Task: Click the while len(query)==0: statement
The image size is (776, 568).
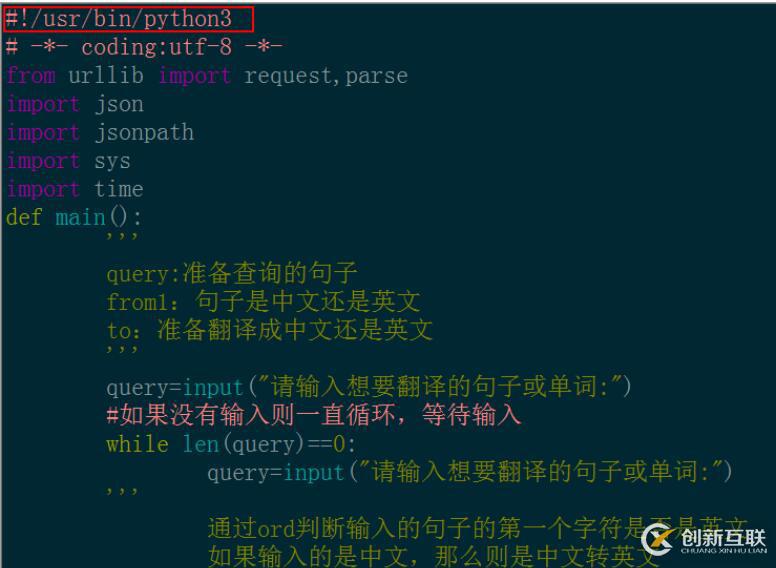Action: pyautogui.click(x=231, y=444)
